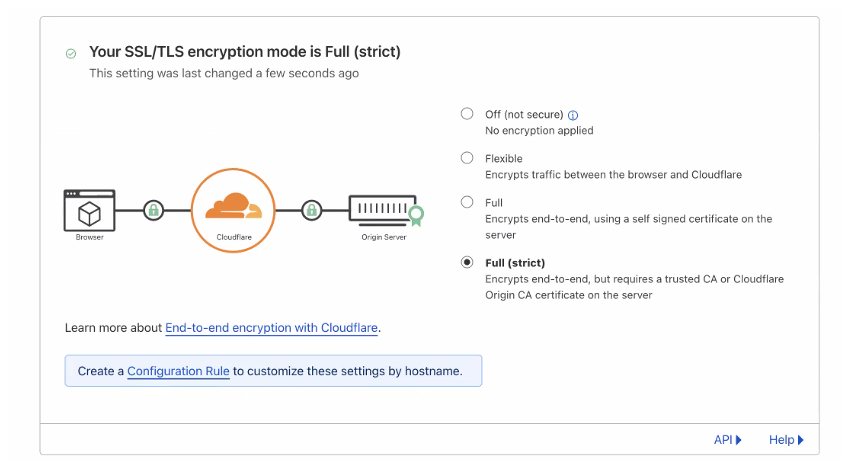Click the certificate badge on Origin Server
This screenshot has height=469, width=850.
(416, 214)
